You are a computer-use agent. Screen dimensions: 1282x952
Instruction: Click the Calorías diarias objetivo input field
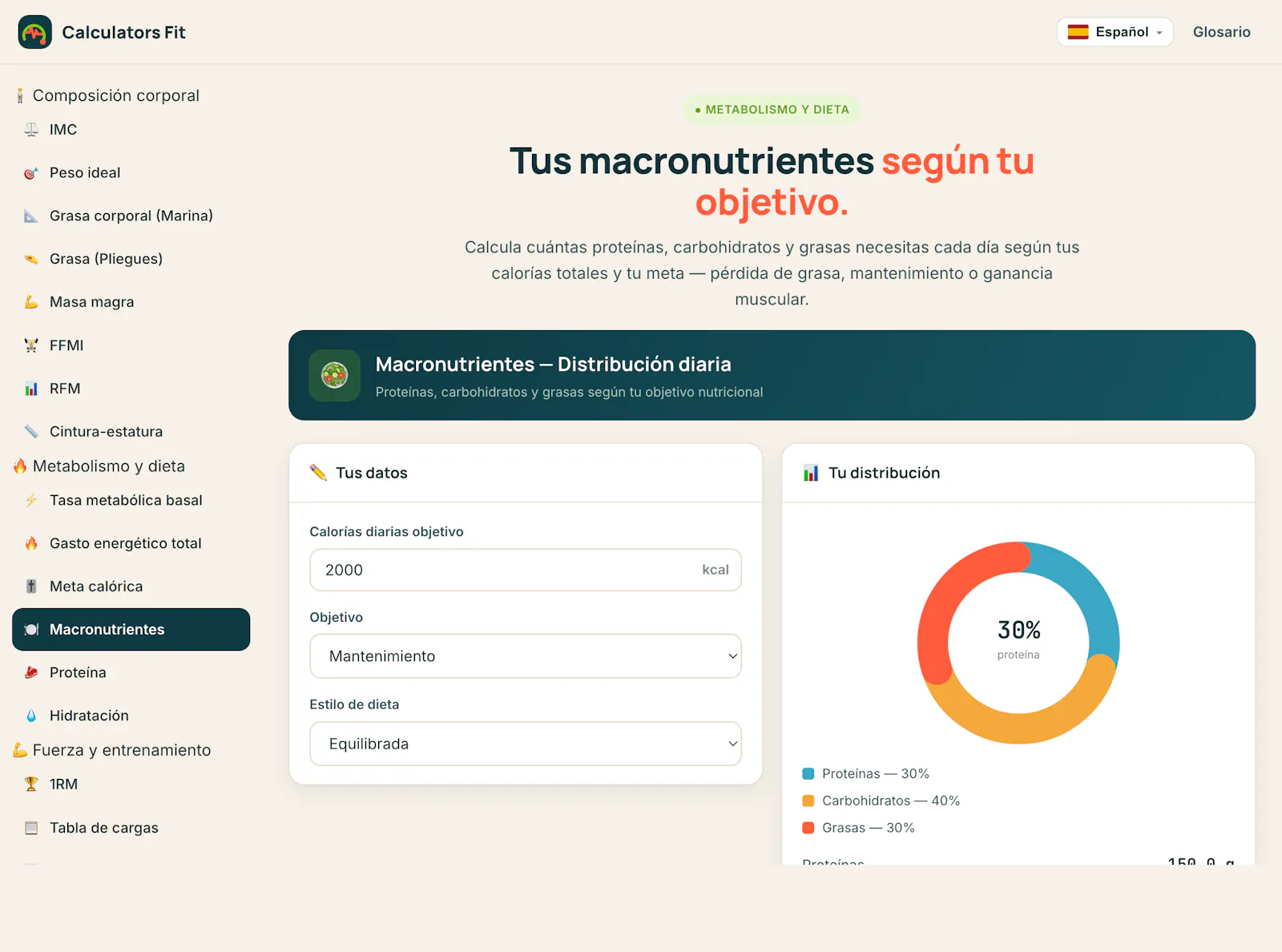526,570
